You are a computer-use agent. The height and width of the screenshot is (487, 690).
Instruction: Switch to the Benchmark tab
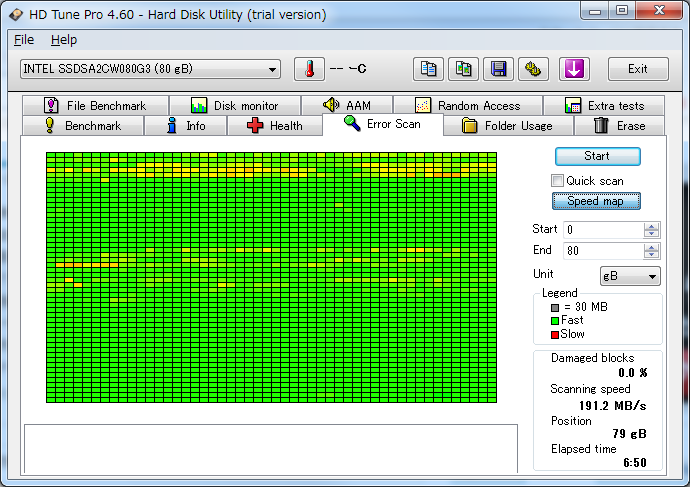pyautogui.click(x=83, y=126)
